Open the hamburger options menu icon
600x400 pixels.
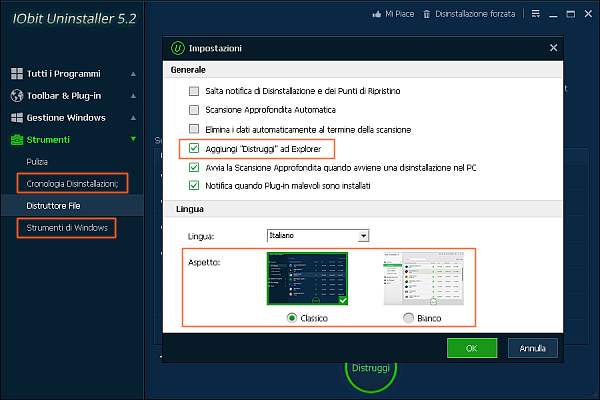[x=536, y=14]
